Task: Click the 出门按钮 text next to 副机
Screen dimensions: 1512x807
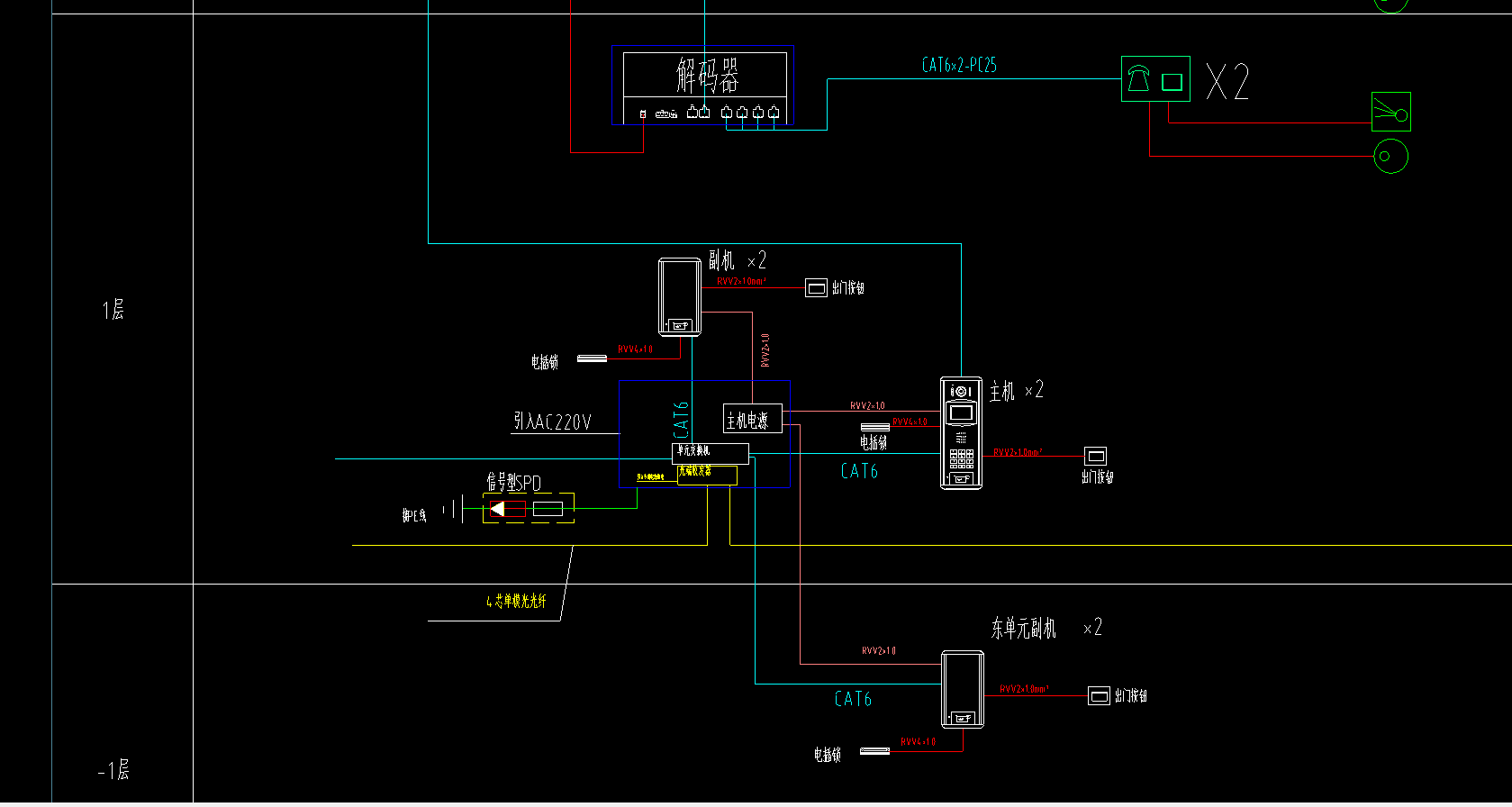Action: (x=848, y=288)
